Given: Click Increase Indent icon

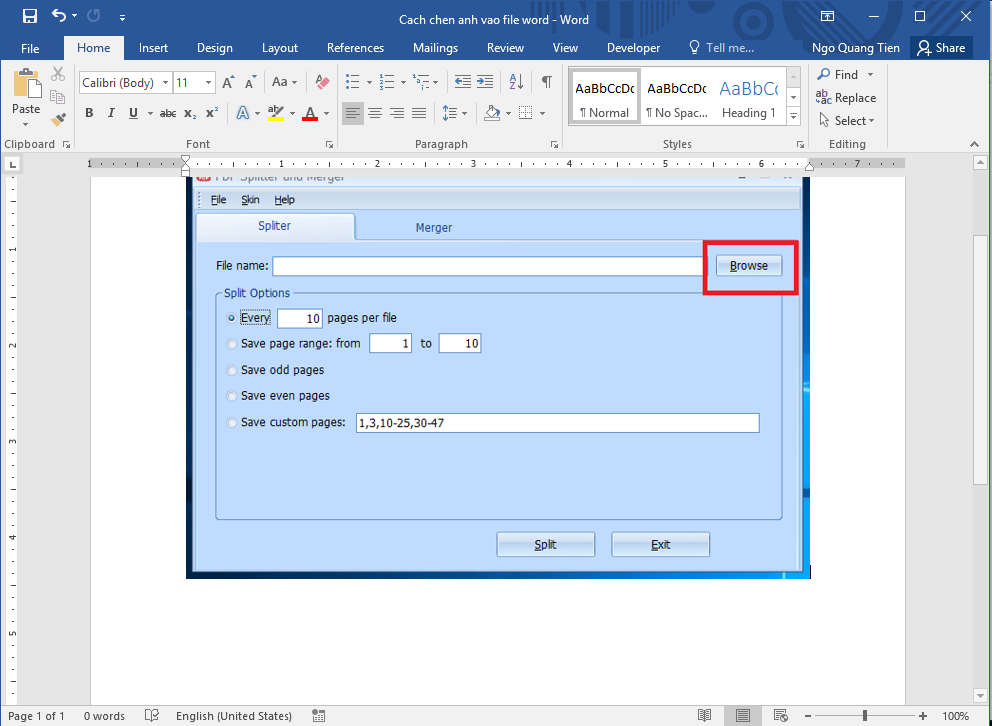Looking at the screenshot, I should (485, 82).
